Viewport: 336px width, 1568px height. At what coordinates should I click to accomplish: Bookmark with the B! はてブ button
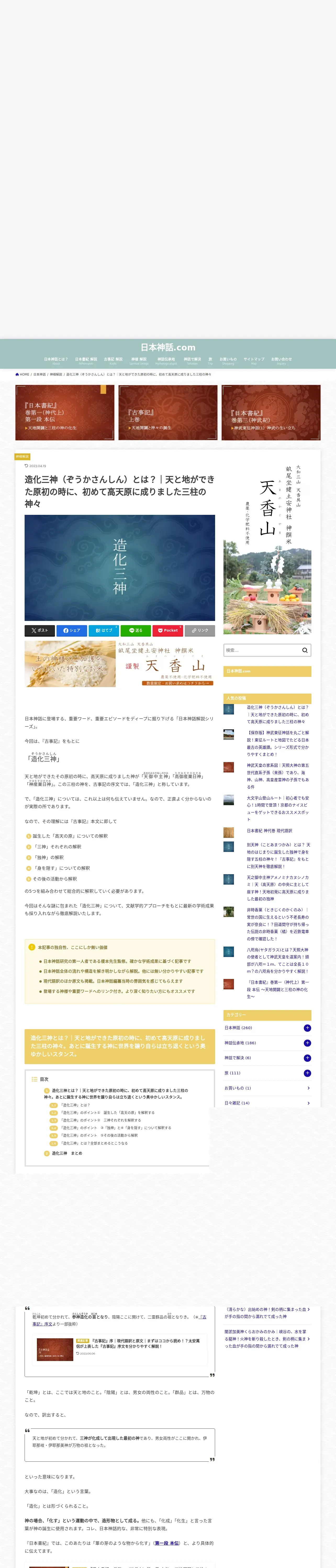104,631
